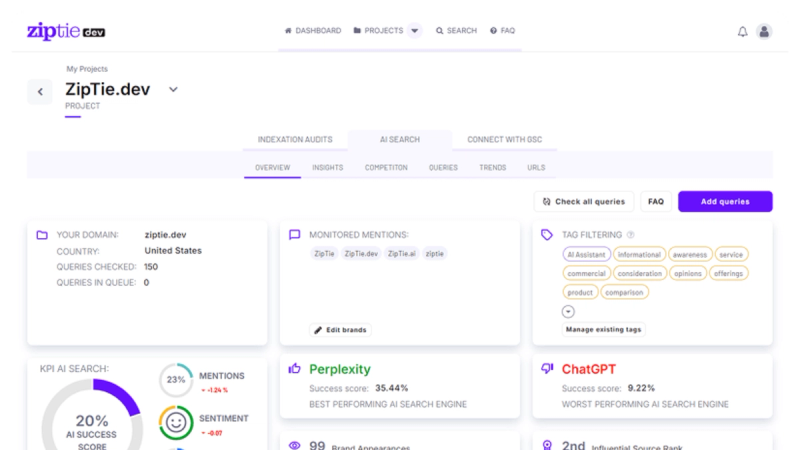The image size is (800, 450).
Task: Click the Manage existing tags button
Action: 603,330
